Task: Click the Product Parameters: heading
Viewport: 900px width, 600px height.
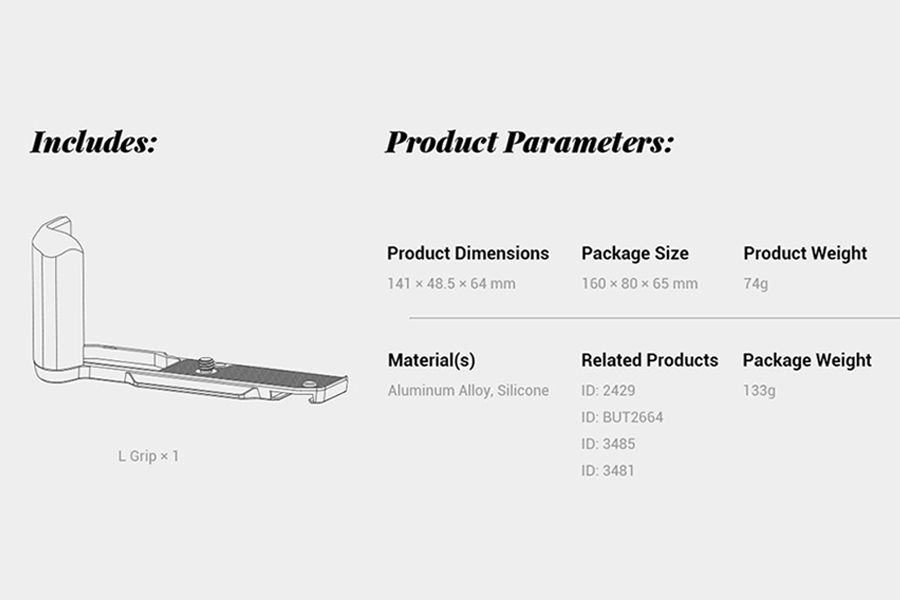Action: point(529,142)
